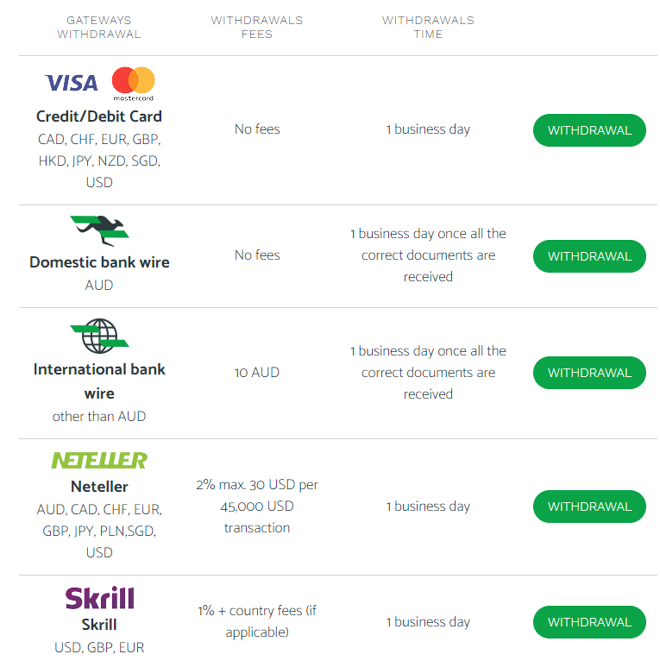Click the Withdrawals Fees column header
The width and height of the screenshot is (660, 667).
[257, 27]
